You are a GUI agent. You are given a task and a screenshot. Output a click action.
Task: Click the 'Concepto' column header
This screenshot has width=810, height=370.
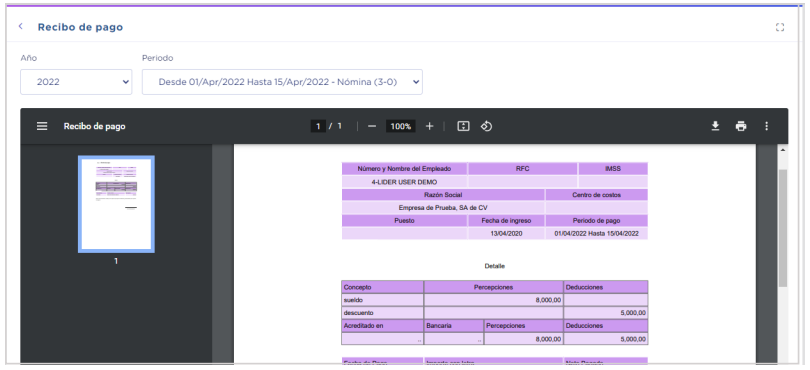(382, 287)
